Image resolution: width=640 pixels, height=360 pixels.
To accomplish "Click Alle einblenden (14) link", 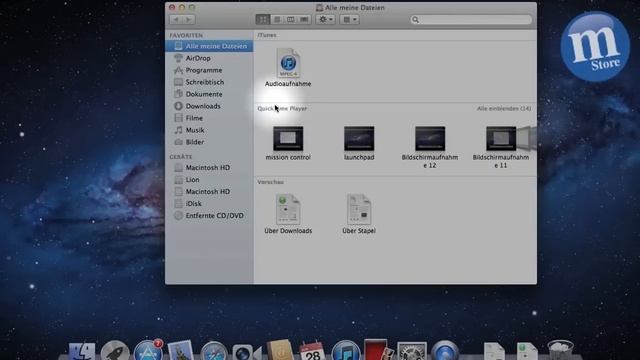I will (504, 109).
